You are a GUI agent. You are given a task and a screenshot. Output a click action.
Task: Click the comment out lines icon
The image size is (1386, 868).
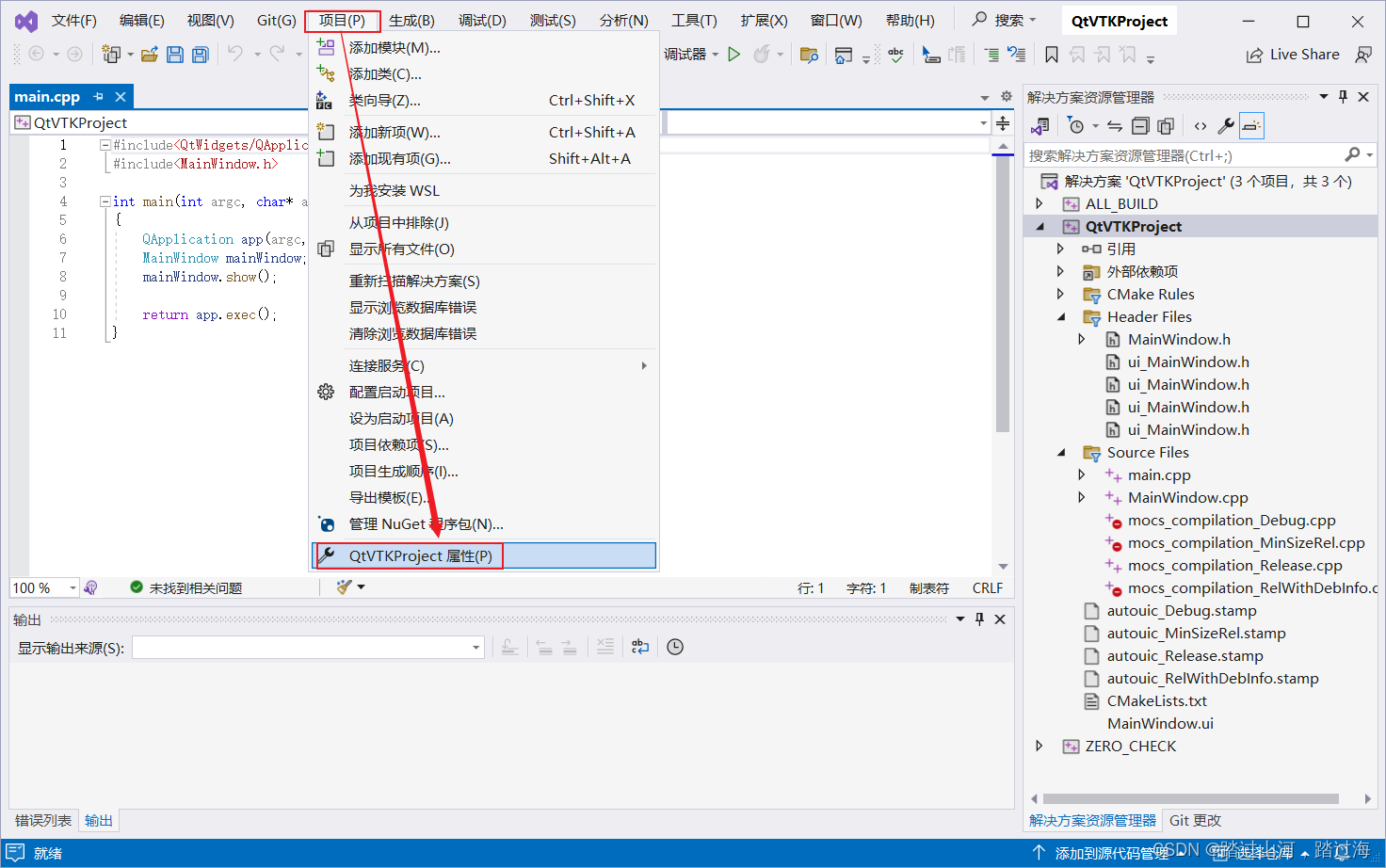991,55
